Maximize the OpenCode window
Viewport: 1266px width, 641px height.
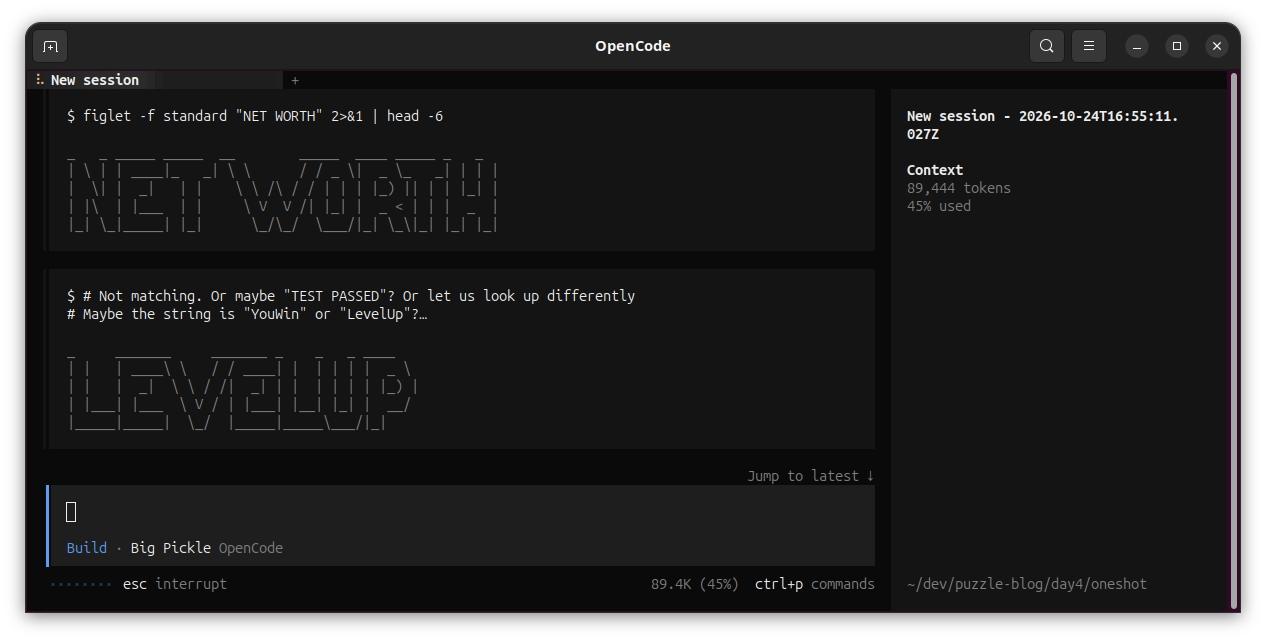[x=1177, y=46]
